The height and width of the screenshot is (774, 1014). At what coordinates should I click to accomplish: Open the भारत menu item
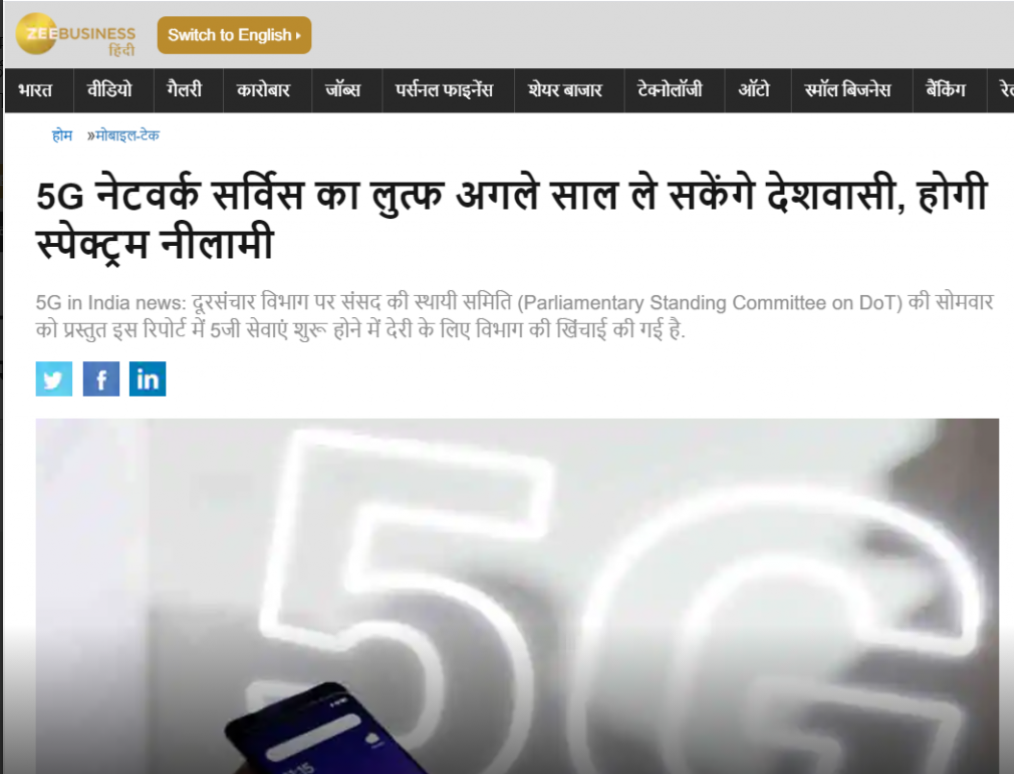[36, 90]
